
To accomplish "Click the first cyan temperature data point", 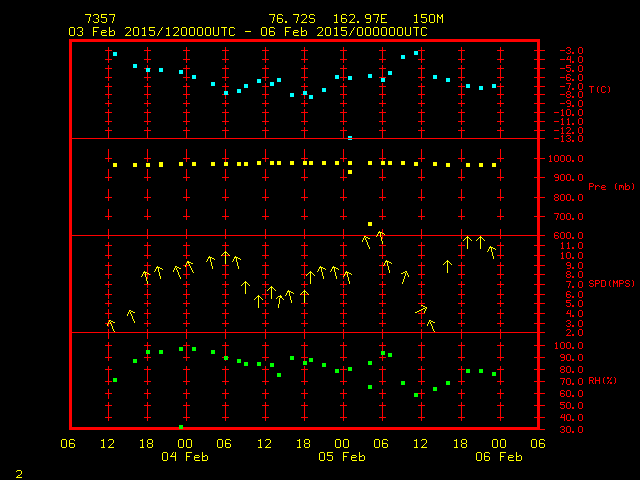I will coord(115,54).
